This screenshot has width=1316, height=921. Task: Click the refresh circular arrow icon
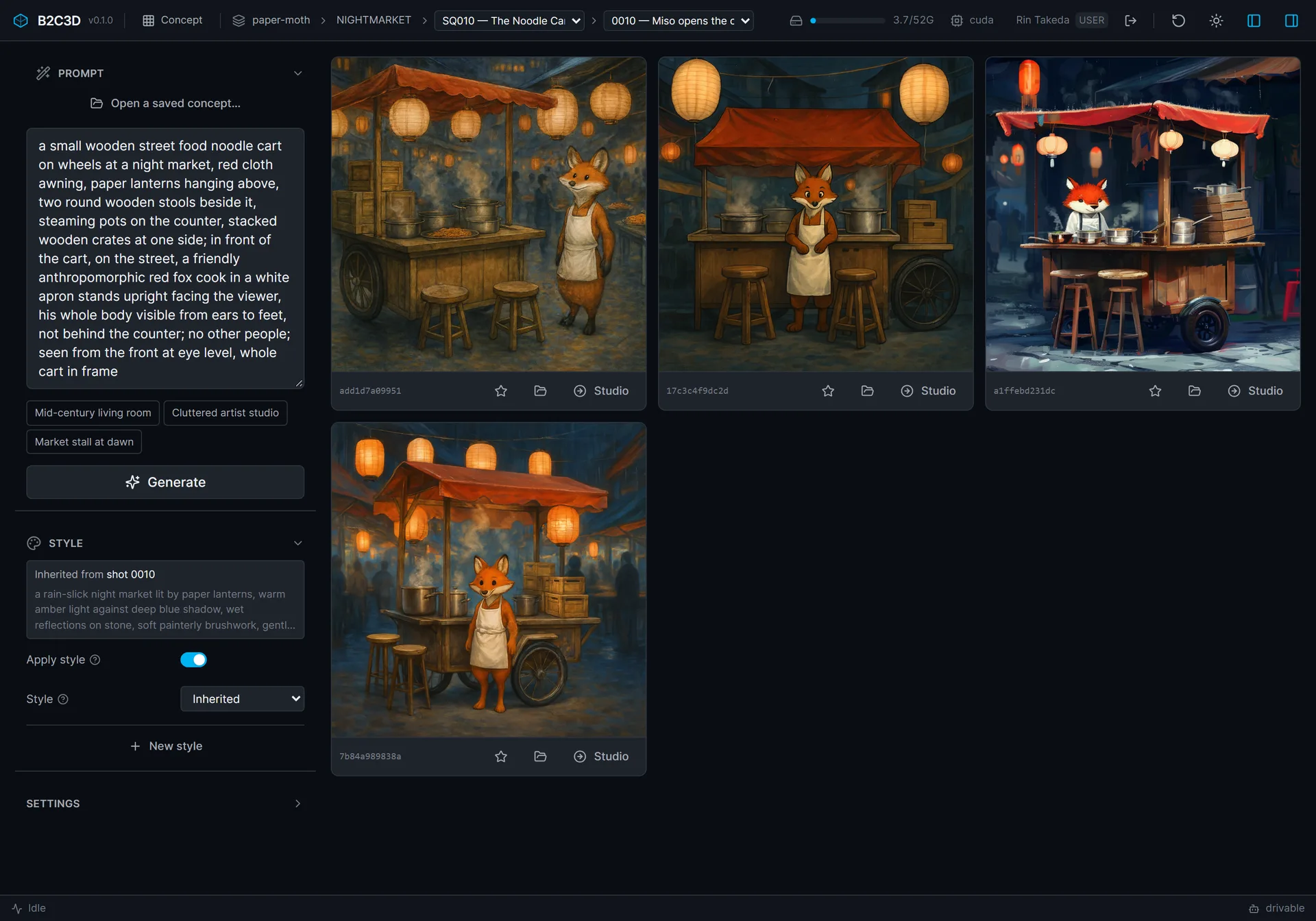(1178, 21)
